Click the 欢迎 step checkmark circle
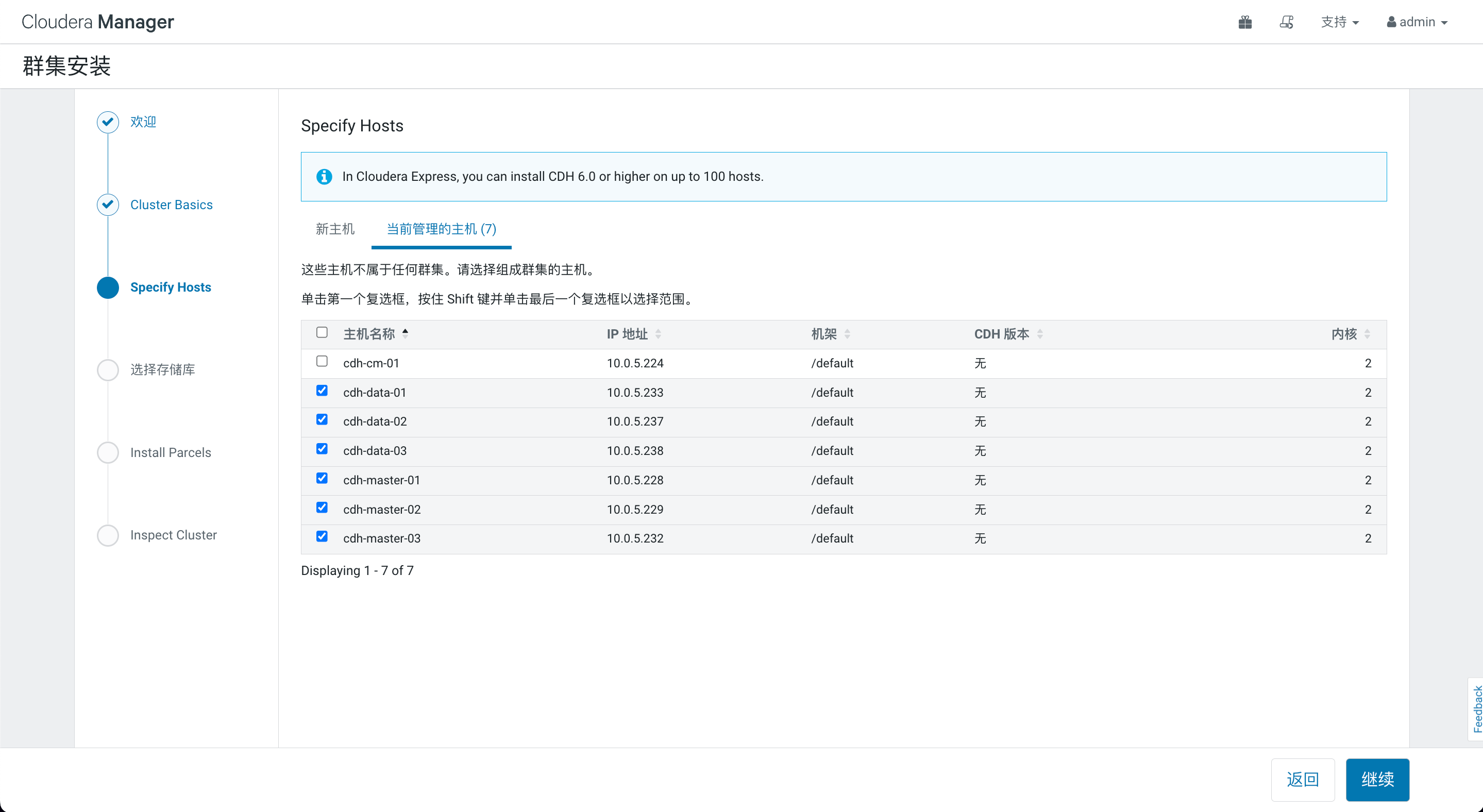This screenshot has width=1483, height=812. pos(108,122)
